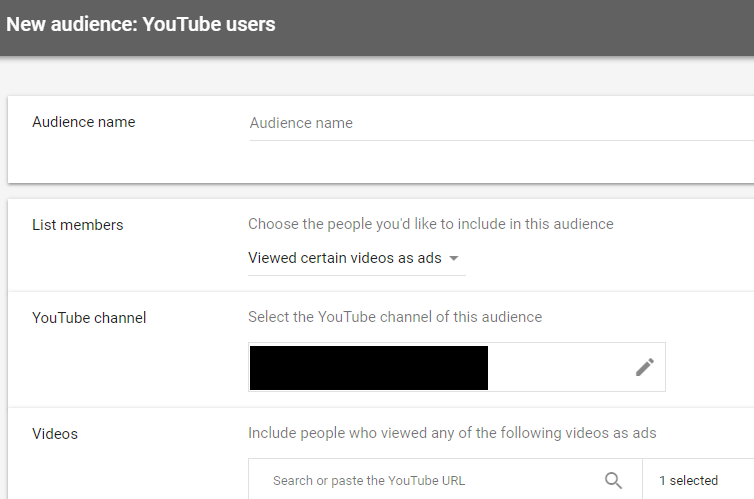Click the 'YouTube channel' row label
754x499 pixels.
(x=89, y=318)
